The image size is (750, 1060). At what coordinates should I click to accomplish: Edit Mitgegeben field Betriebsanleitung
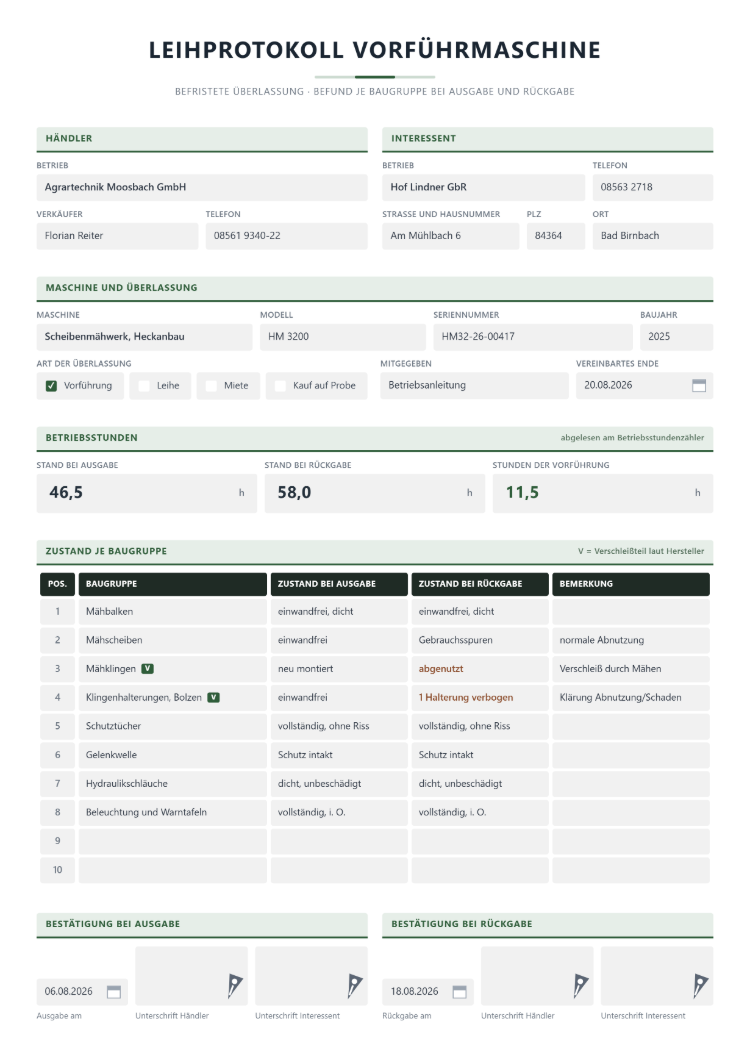[x=474, y=385]
